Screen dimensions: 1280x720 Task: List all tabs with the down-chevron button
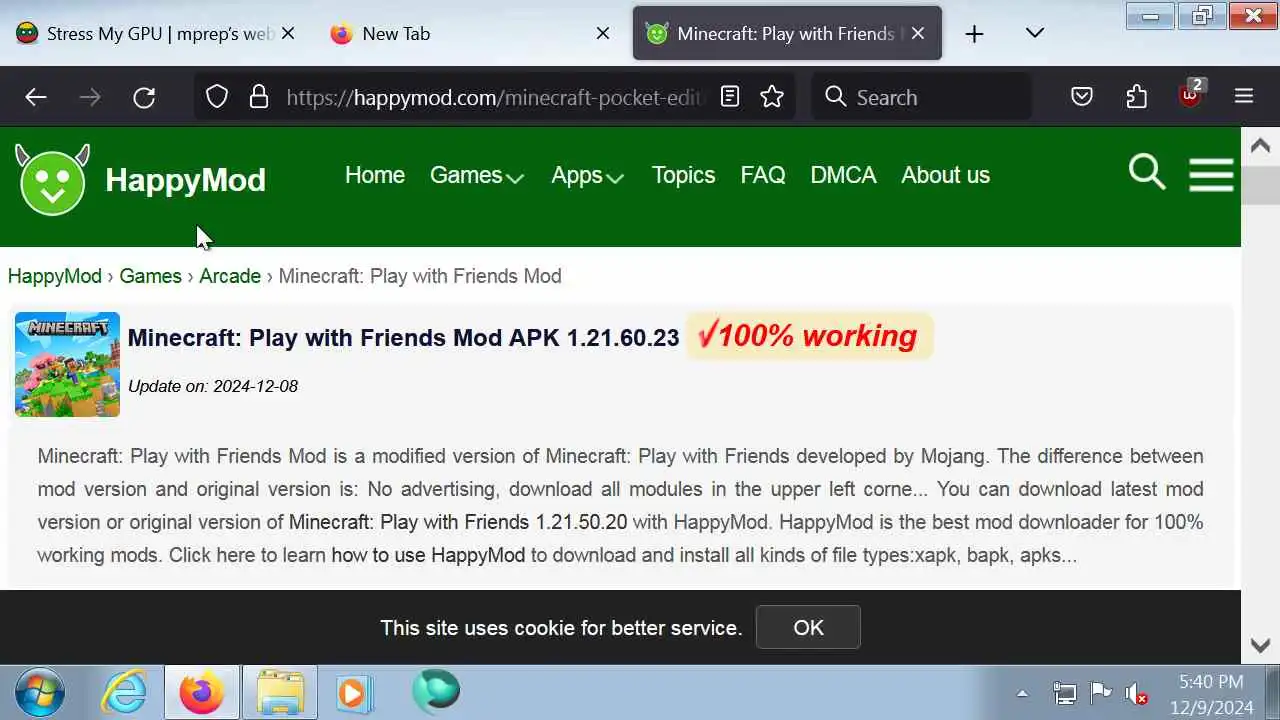tap(1035, 34)
